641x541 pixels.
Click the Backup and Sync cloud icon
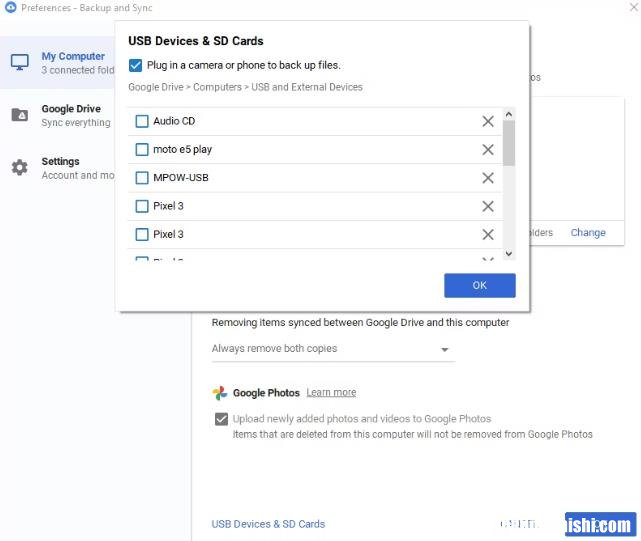(x=11, y=7)
